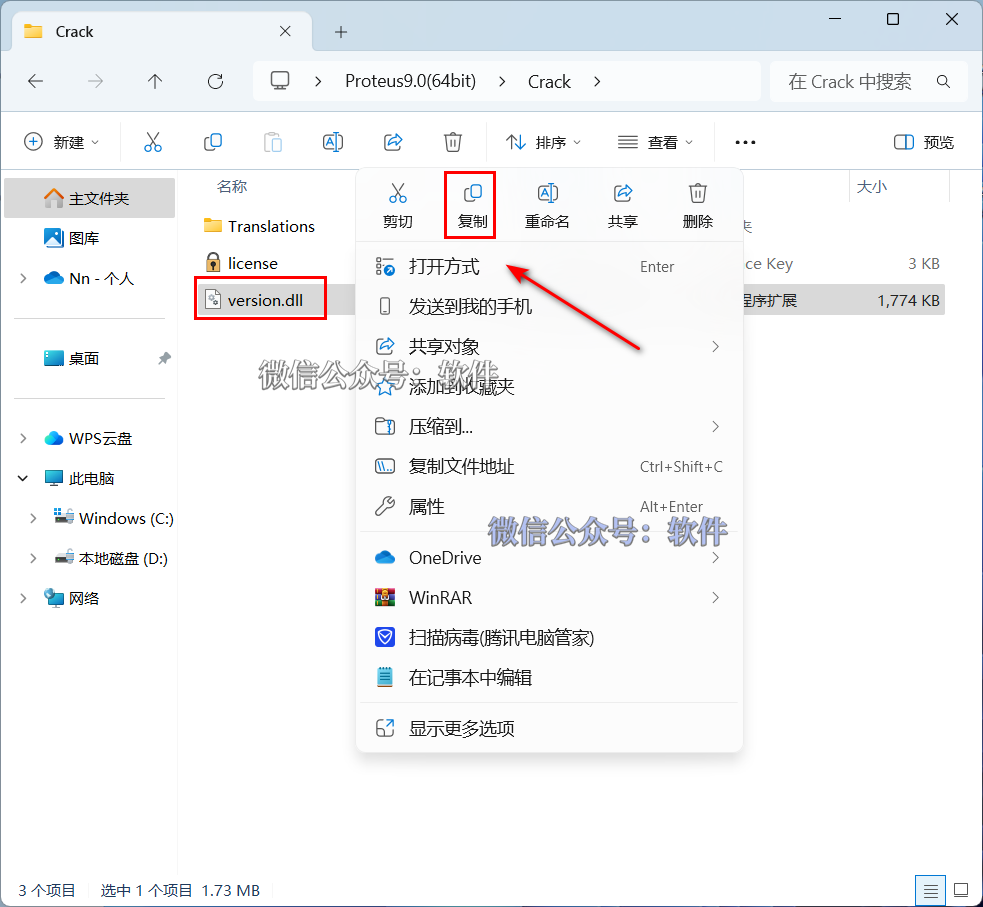
Task: Switch to details view in status bar
Action: pyautogui.click(x=930, y=890)
